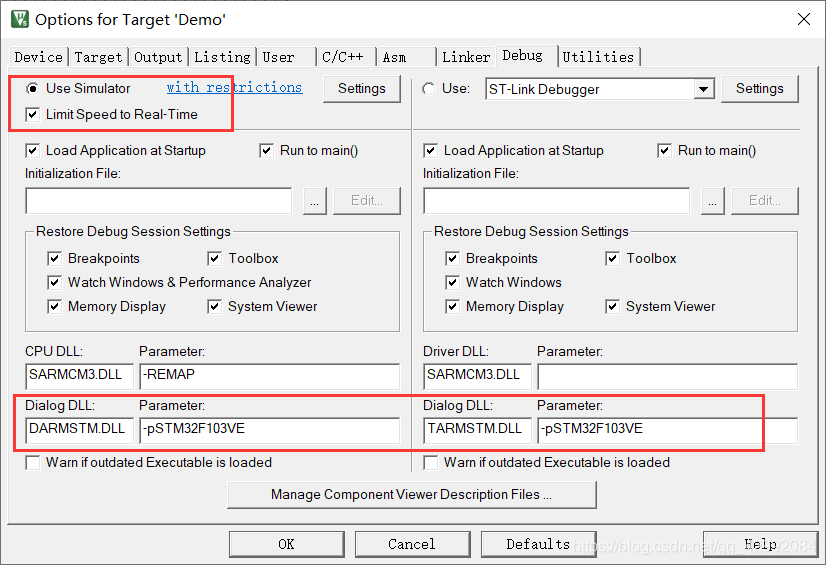Enable simulator Warn if outdated Executable checkbox
The height and width of the screenshot is (565, 826).
33,463
